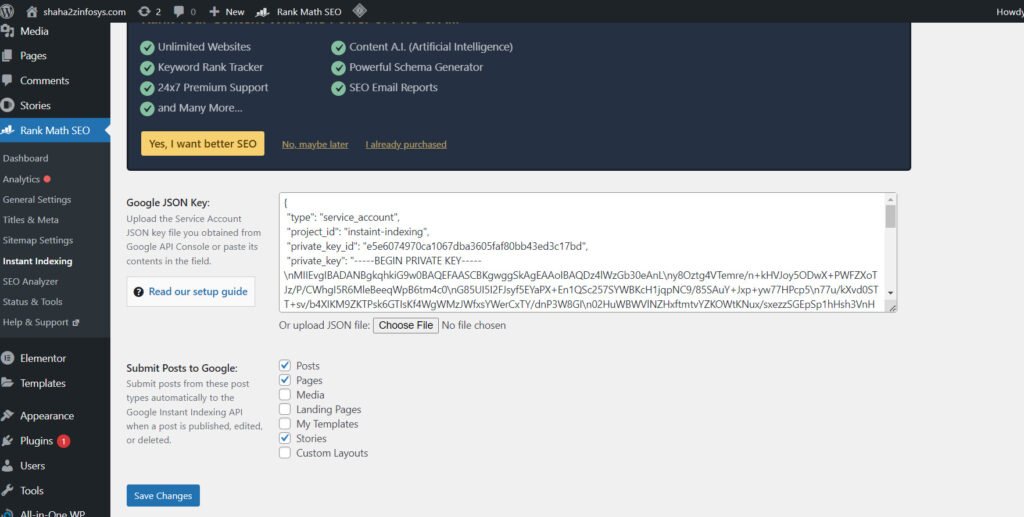The width and height of the screenshot is (1024, 517).
Task: Open Sitemap Settings submenu item
Action: click(38, 240)
